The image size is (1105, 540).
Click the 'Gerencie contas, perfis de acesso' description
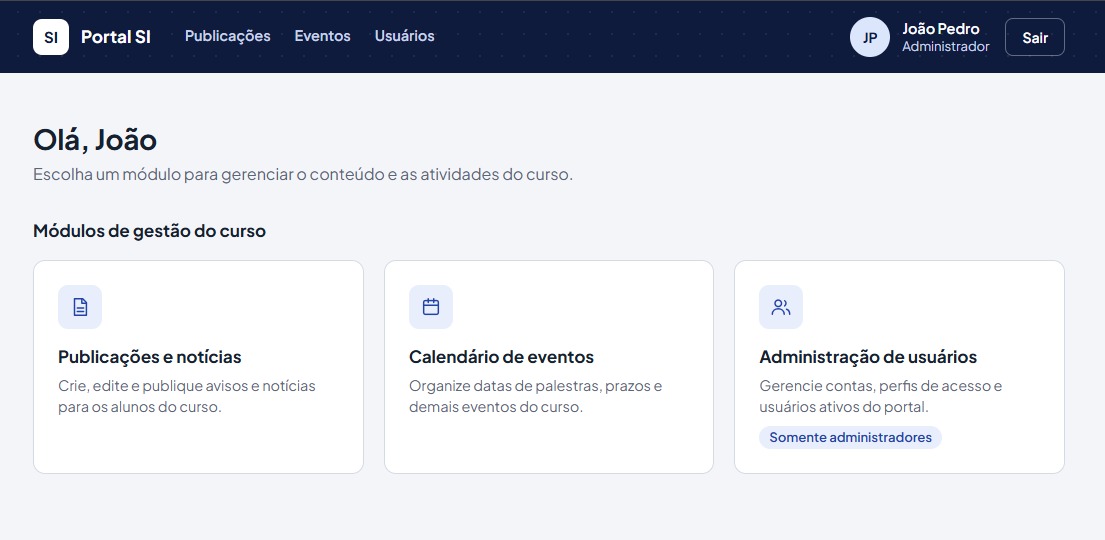point(881,396)
